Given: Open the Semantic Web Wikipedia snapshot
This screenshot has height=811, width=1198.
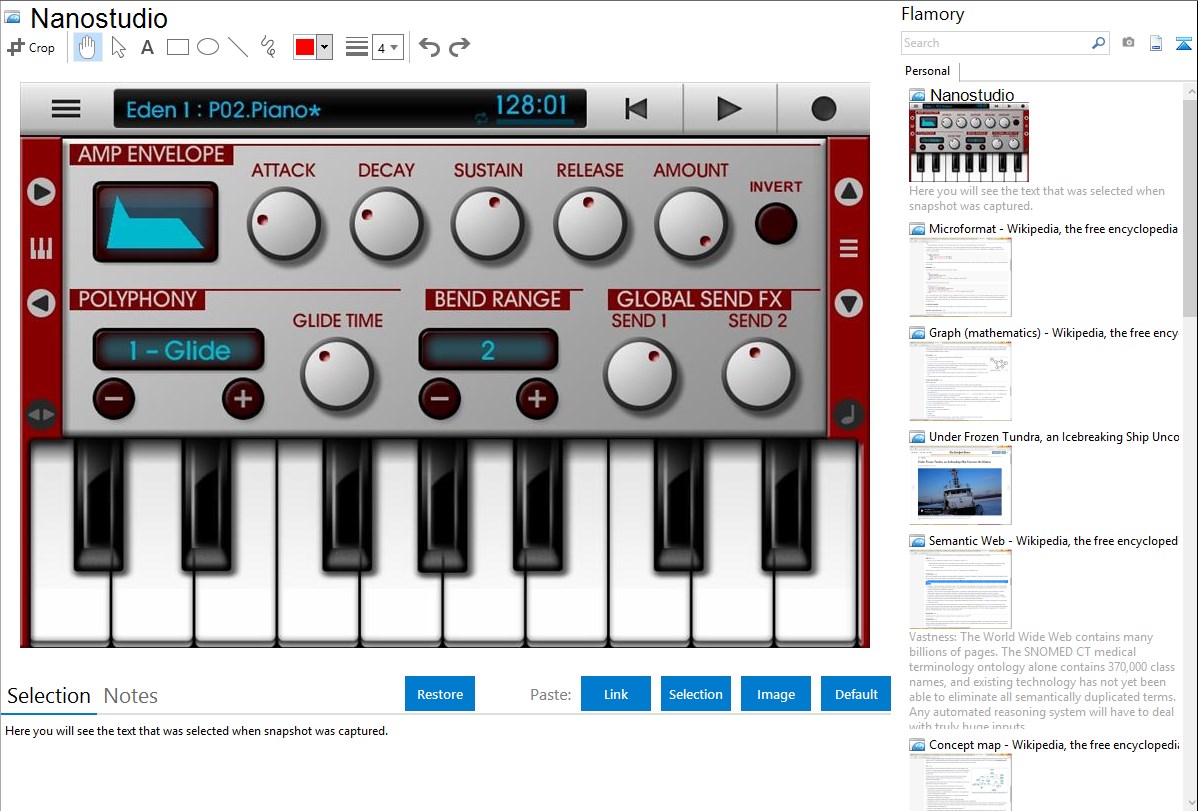Looking at the screenshot, I should tap(960, 589).
